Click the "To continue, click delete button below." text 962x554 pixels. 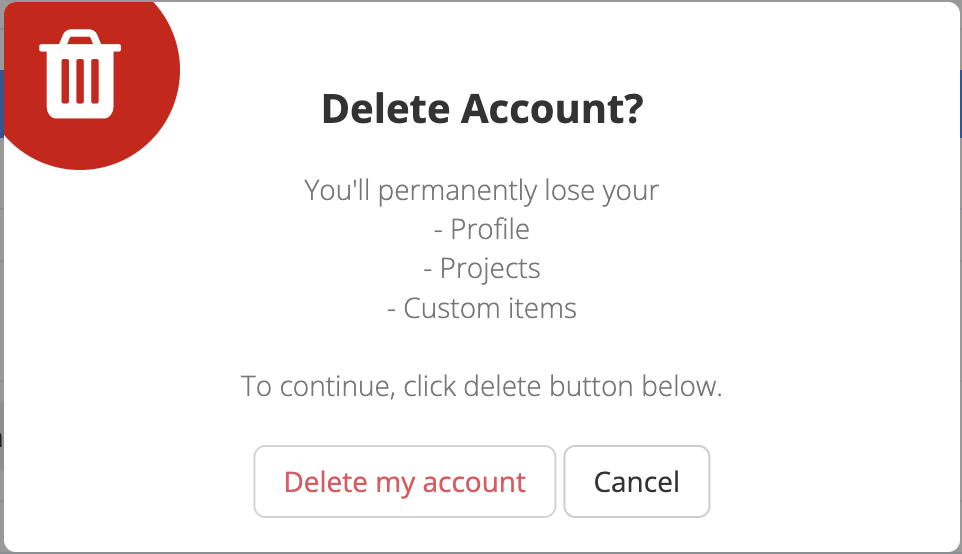(x=481, y=386)
